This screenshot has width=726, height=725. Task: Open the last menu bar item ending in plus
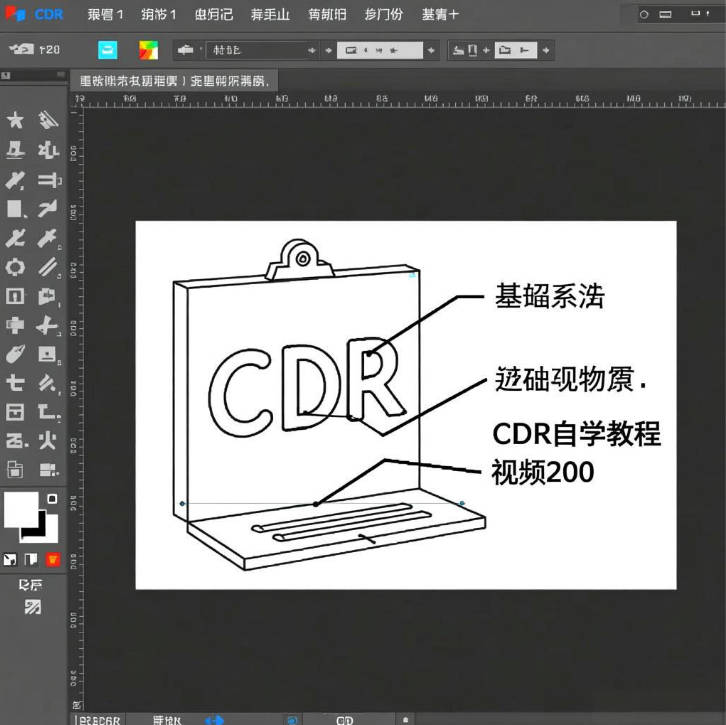click(x=439, y=14)
